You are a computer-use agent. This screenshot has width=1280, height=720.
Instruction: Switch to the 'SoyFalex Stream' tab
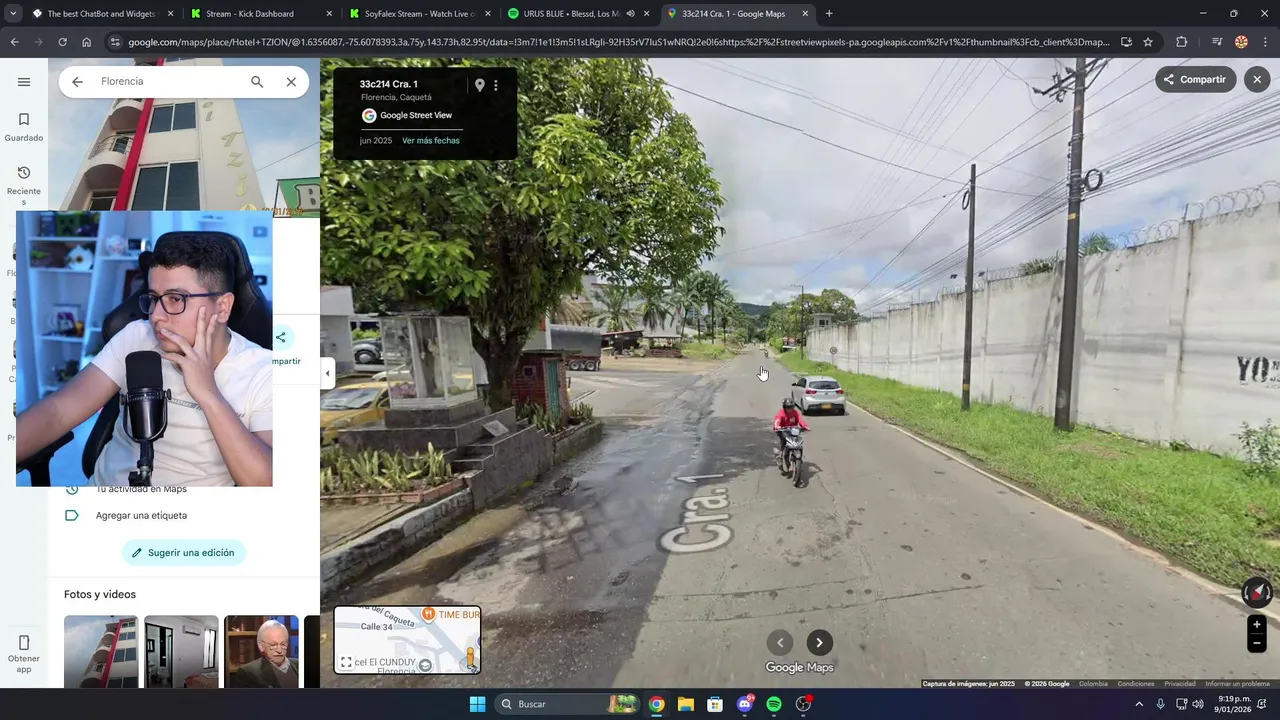(420, 14)
